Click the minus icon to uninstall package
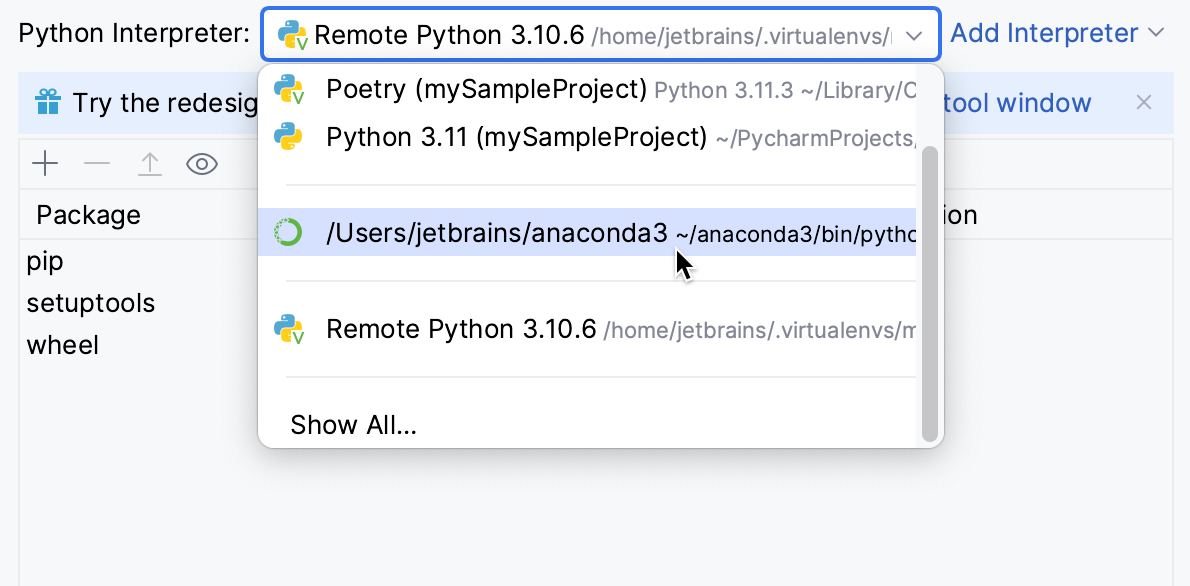Screen dimensions: 1190x586 pos(97,164)
